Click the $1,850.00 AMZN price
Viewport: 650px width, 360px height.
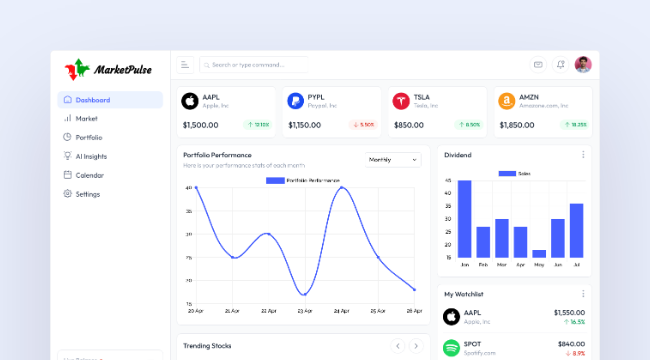click(517, 125)
